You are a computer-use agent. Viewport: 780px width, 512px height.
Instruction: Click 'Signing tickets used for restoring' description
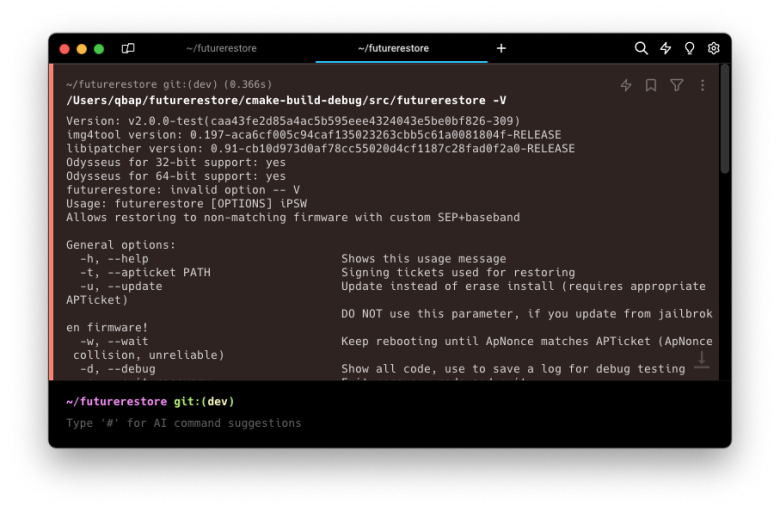tap(458, 273)
